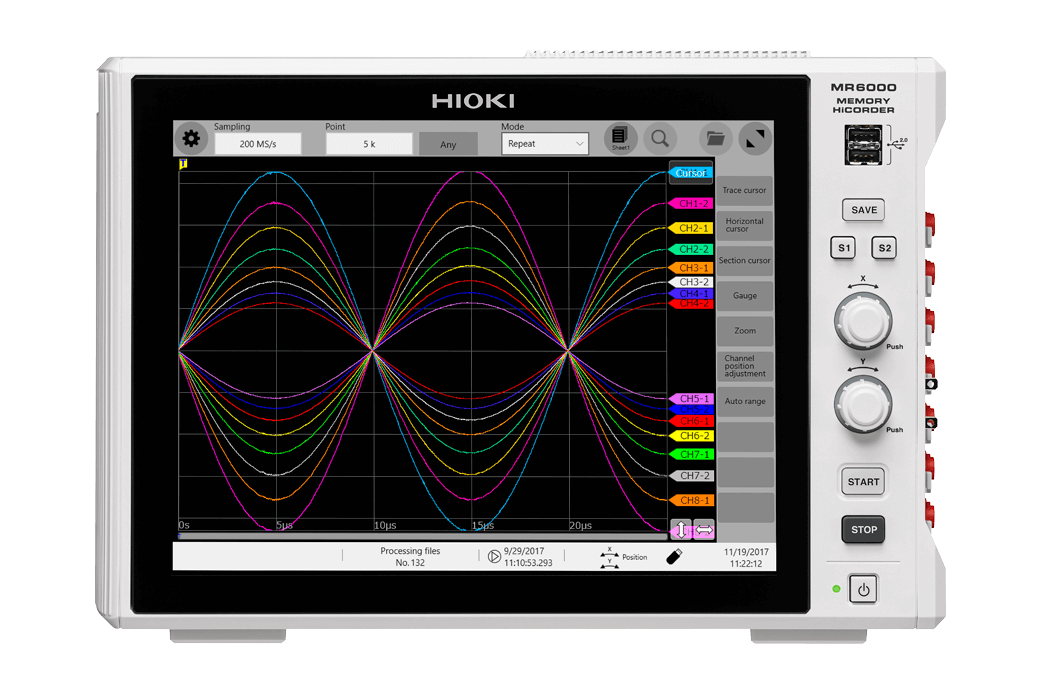Select the CH7-2 channel marker
This screenshot has width=1040, height=694.
(x=691, y=476)
